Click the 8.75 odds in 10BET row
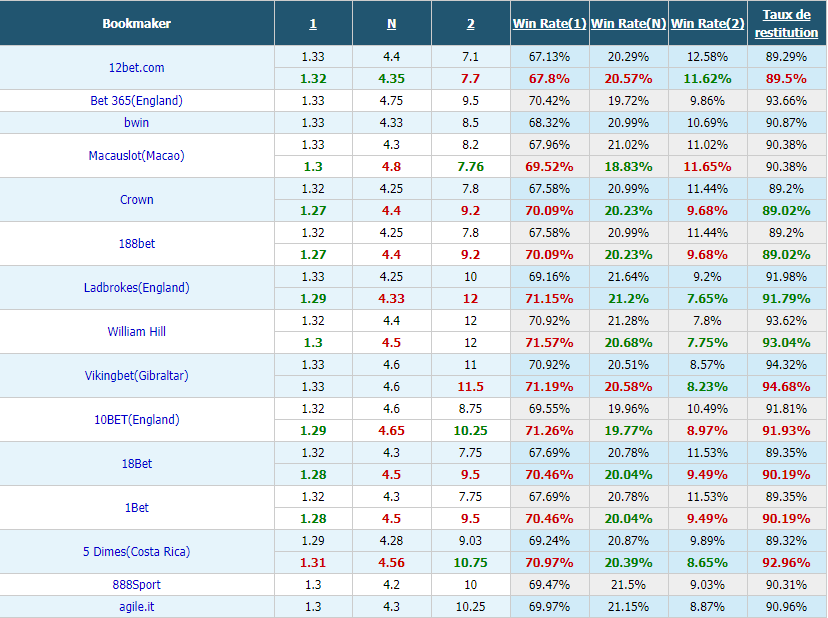The width and height of the screenshot is (828, 618). 471,409
